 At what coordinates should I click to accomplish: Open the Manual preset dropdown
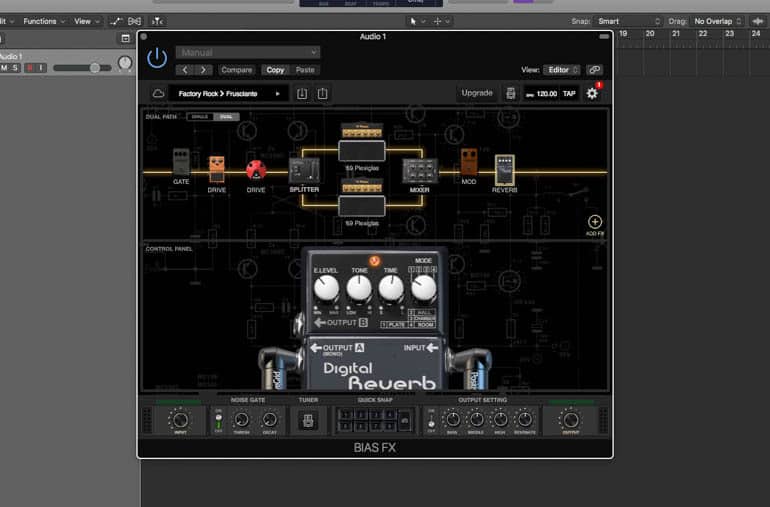(x=248, y=52)
